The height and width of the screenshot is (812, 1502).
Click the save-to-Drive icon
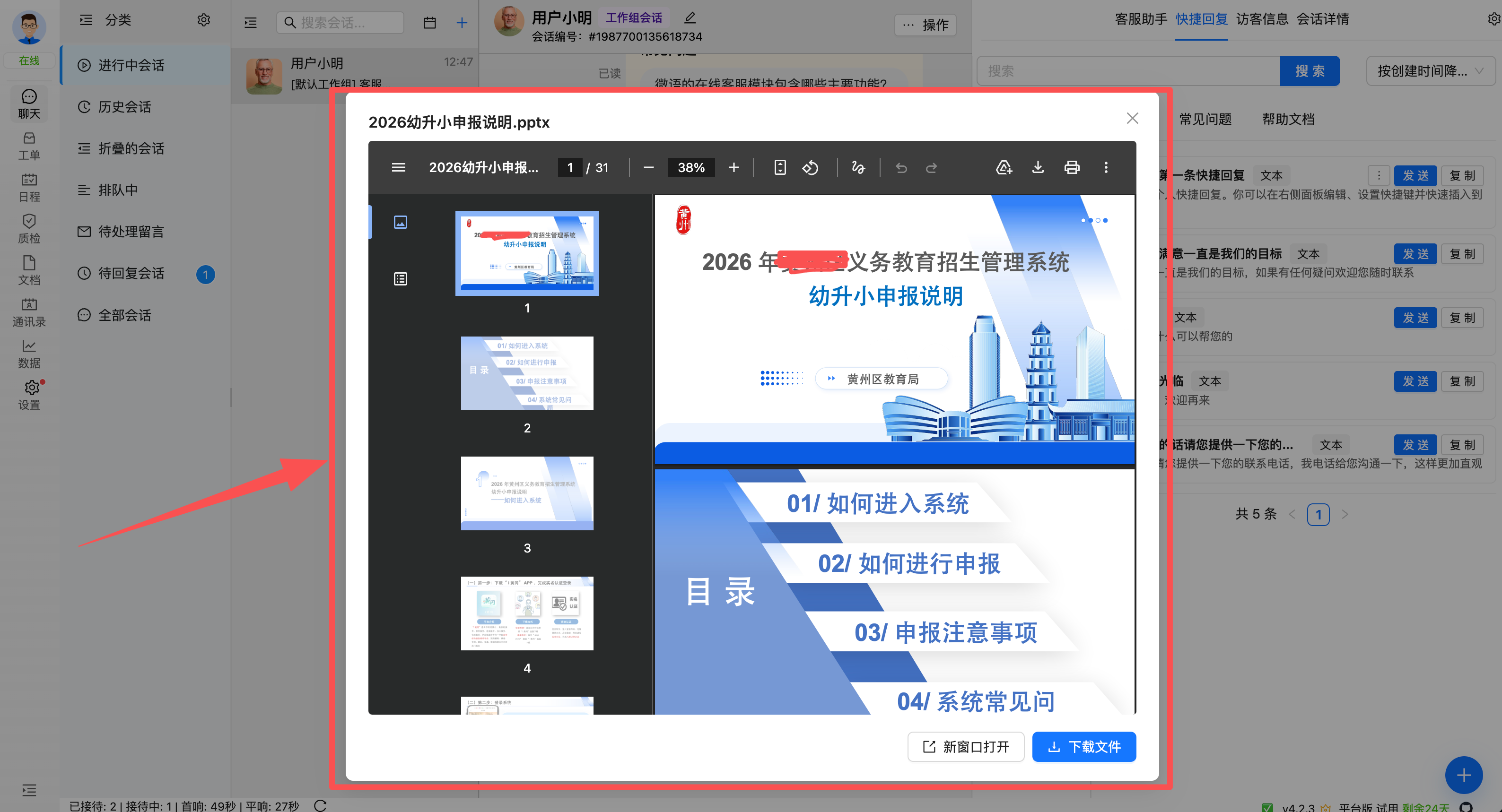click(1004, 167)
